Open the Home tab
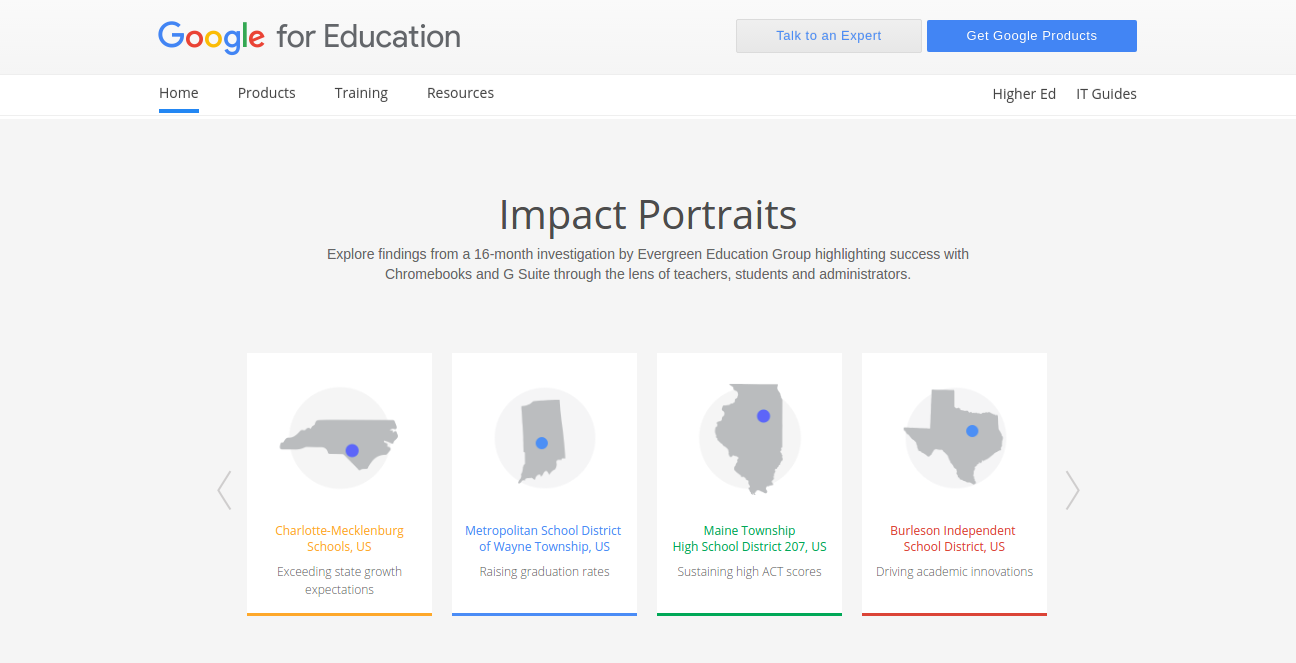 coord(179,93)
